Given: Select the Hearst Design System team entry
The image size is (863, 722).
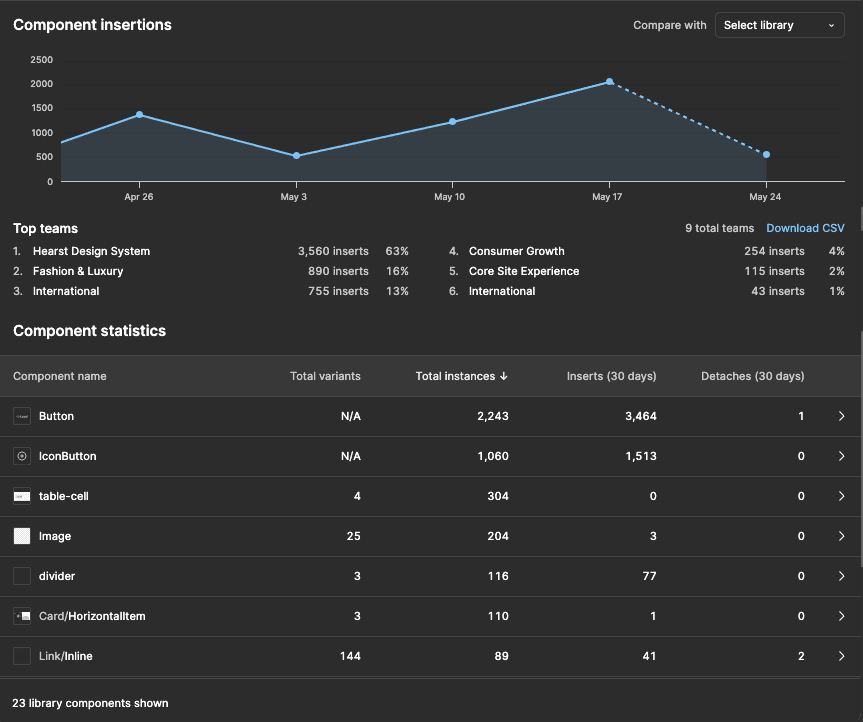Looking at the screenshot, I should [91, 251].
